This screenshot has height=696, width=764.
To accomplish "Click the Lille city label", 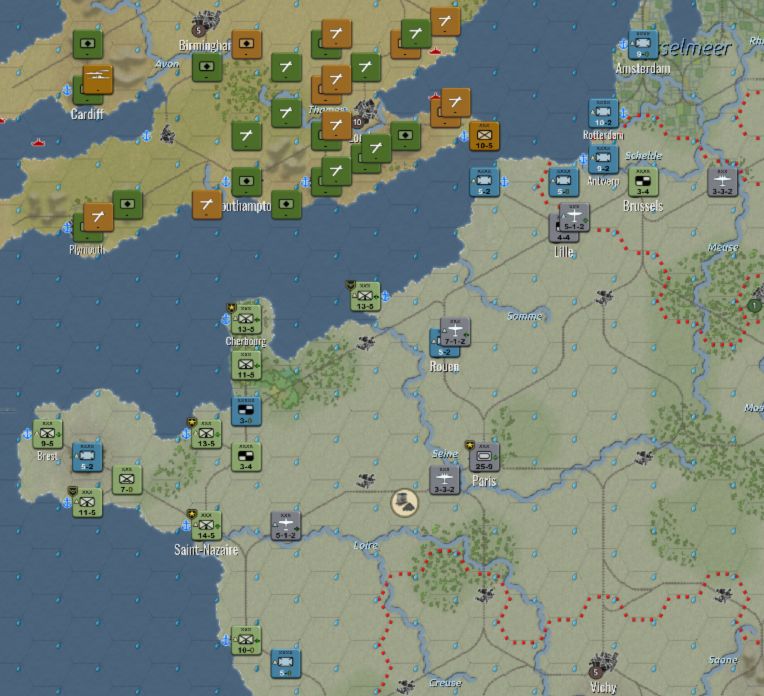I will (x=564, y=252).
